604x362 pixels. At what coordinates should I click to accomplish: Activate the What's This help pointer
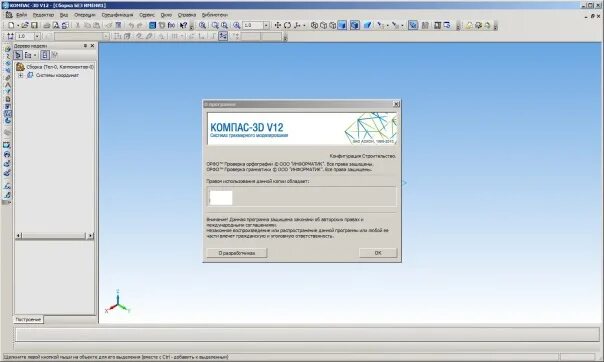[x=183, y=25]
